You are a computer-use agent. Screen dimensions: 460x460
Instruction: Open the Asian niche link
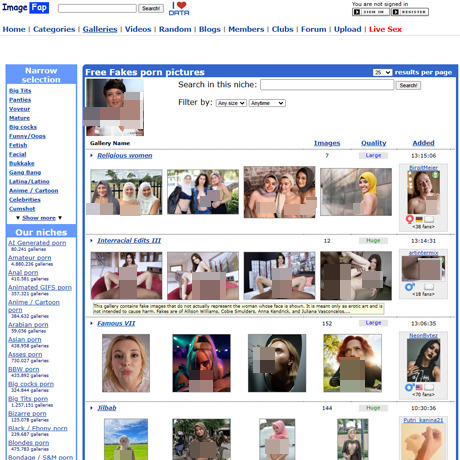(x=25, y=340)
